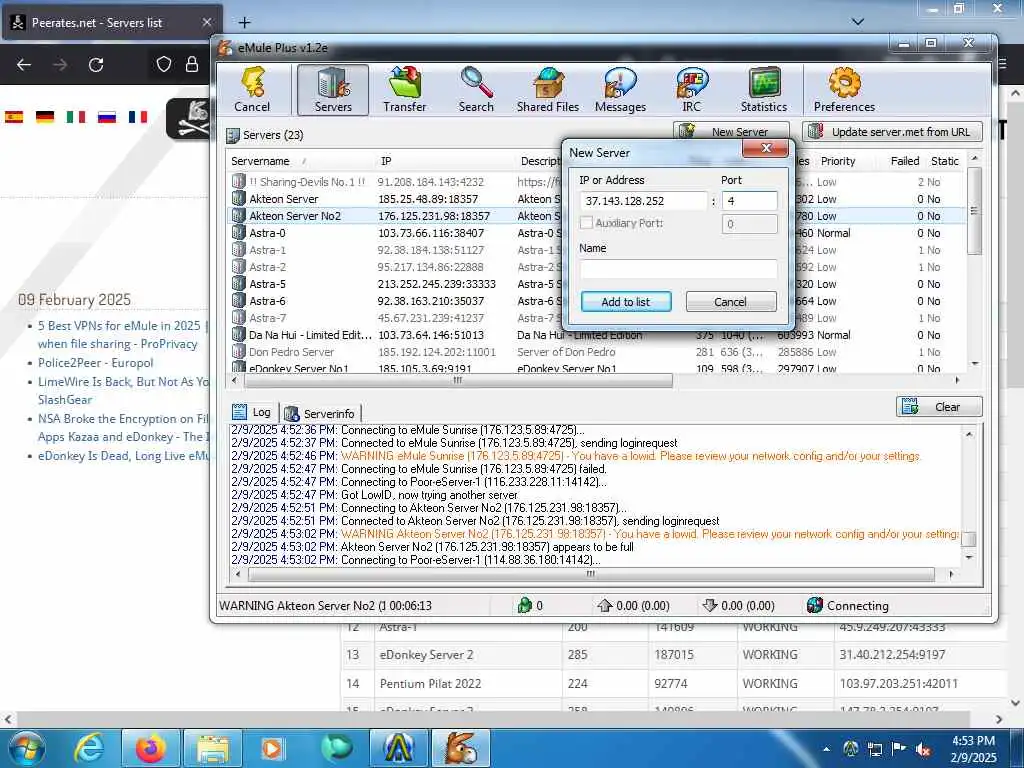Switch to the Log tab
The image size is (1024, 768).
tap(253, 412)
